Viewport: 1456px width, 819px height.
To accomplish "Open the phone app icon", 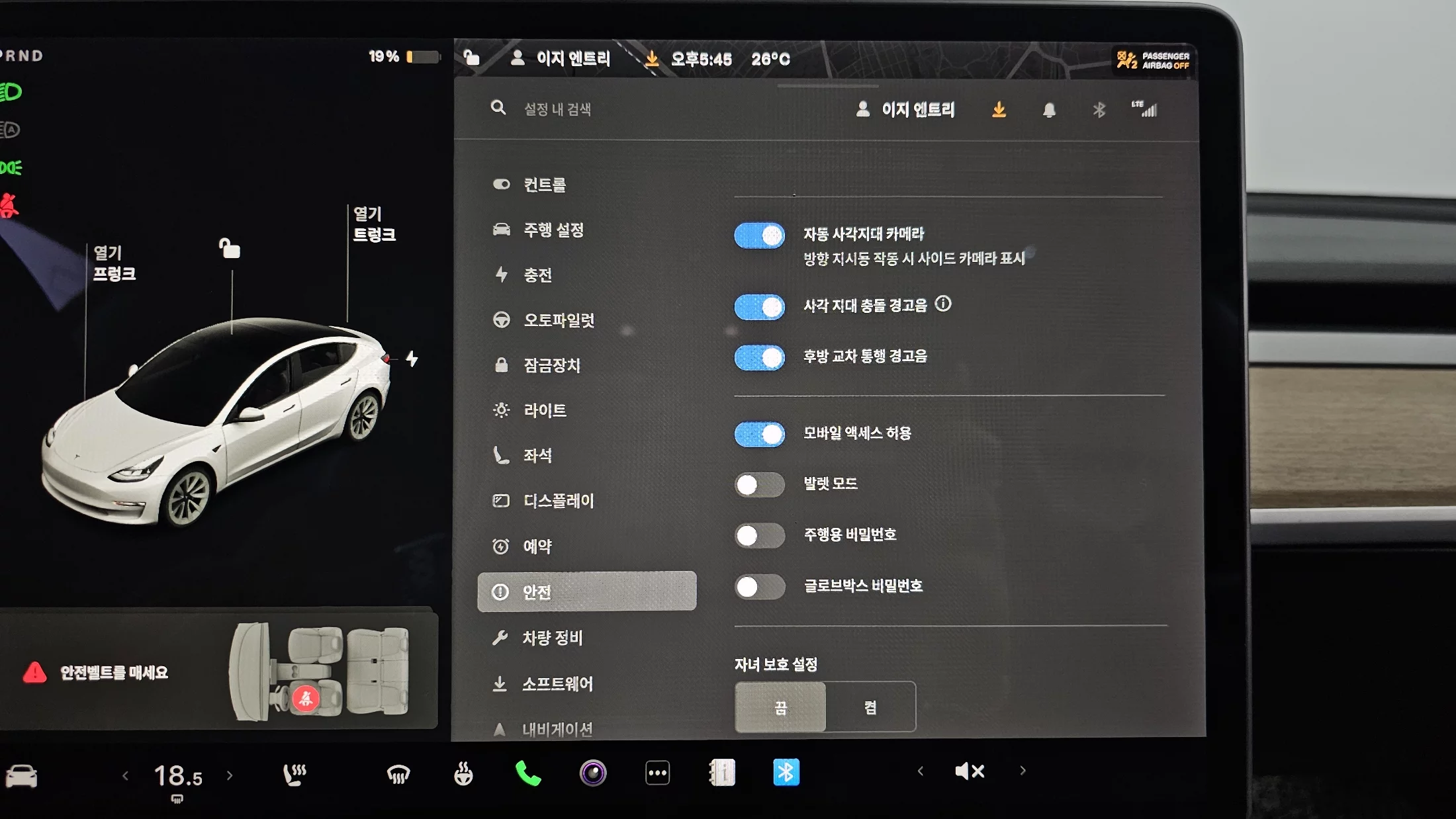I will click(x=527, y=773).
